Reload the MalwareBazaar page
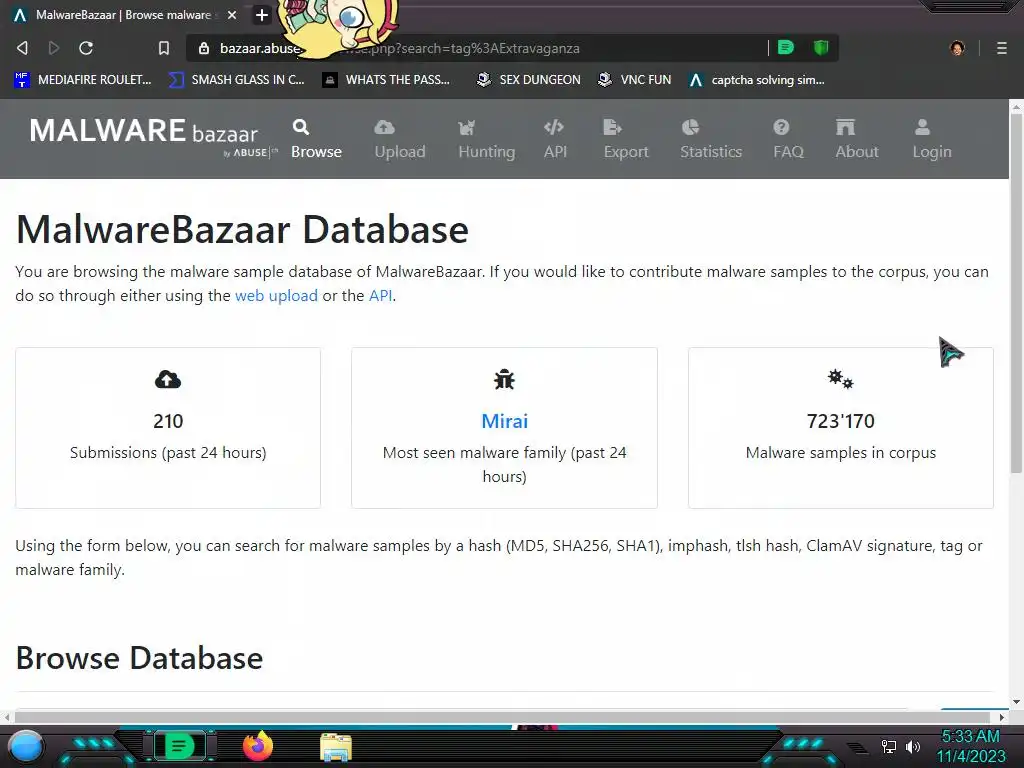Viewport: 1024px width, 768px height. pyautogui.click(x=86, y=48)
